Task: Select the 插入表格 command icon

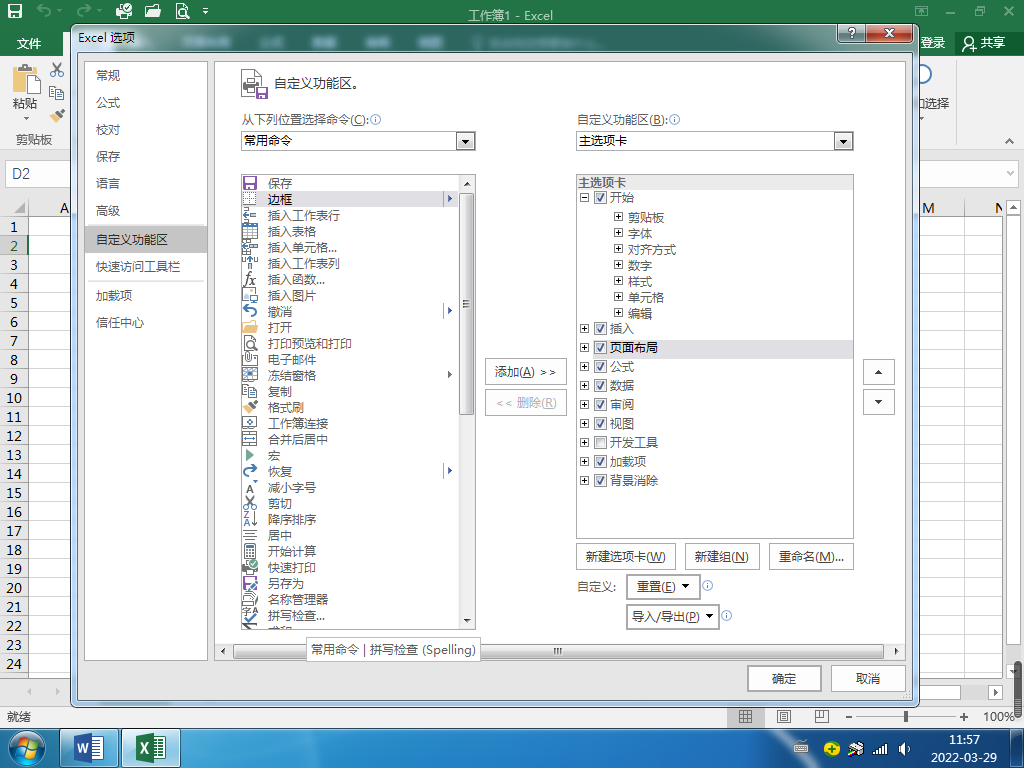Action: 249,231
